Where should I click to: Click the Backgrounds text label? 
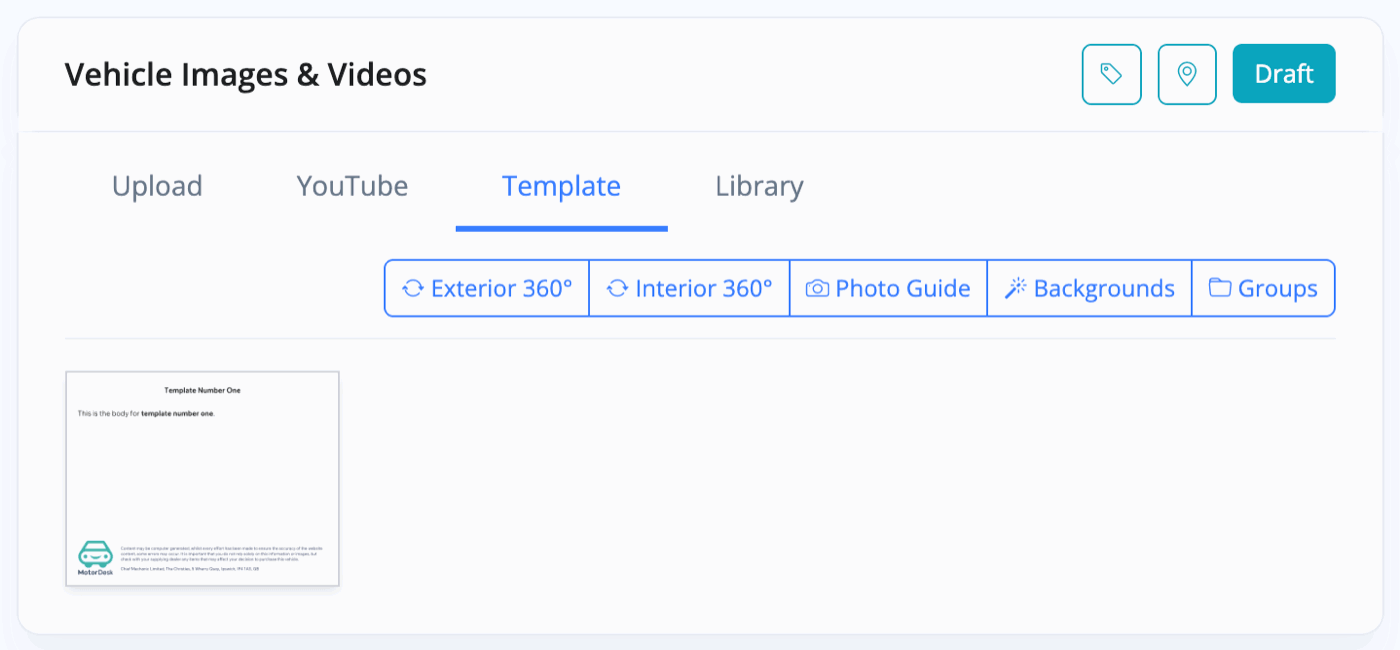(1104, 289)
